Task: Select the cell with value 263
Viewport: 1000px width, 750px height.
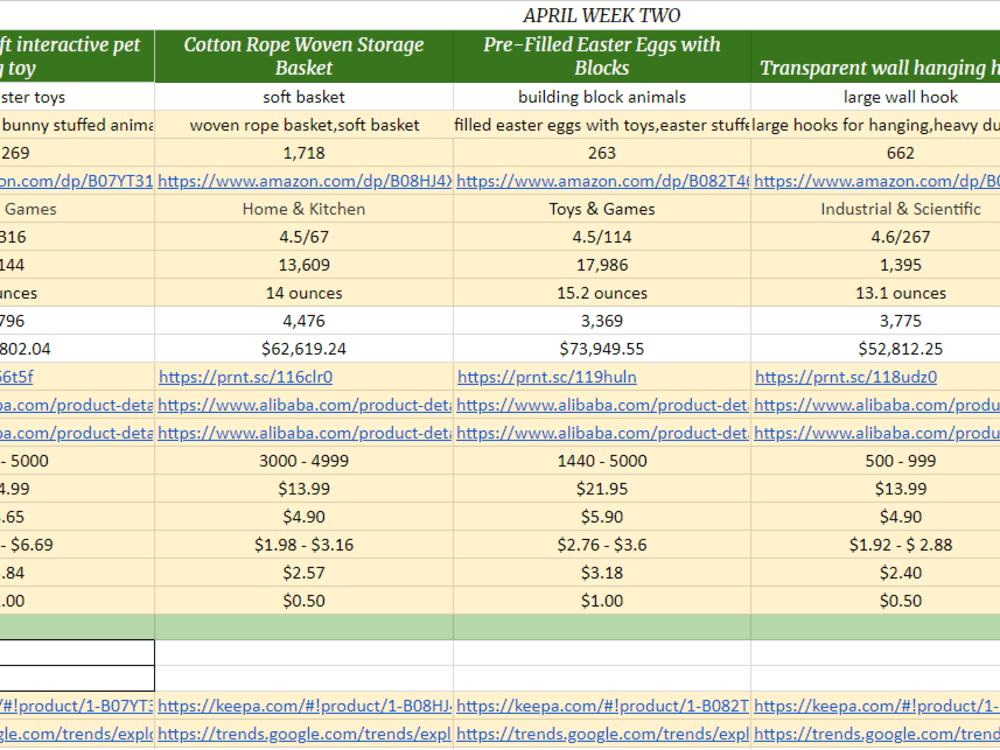Action: click(602, 153)
